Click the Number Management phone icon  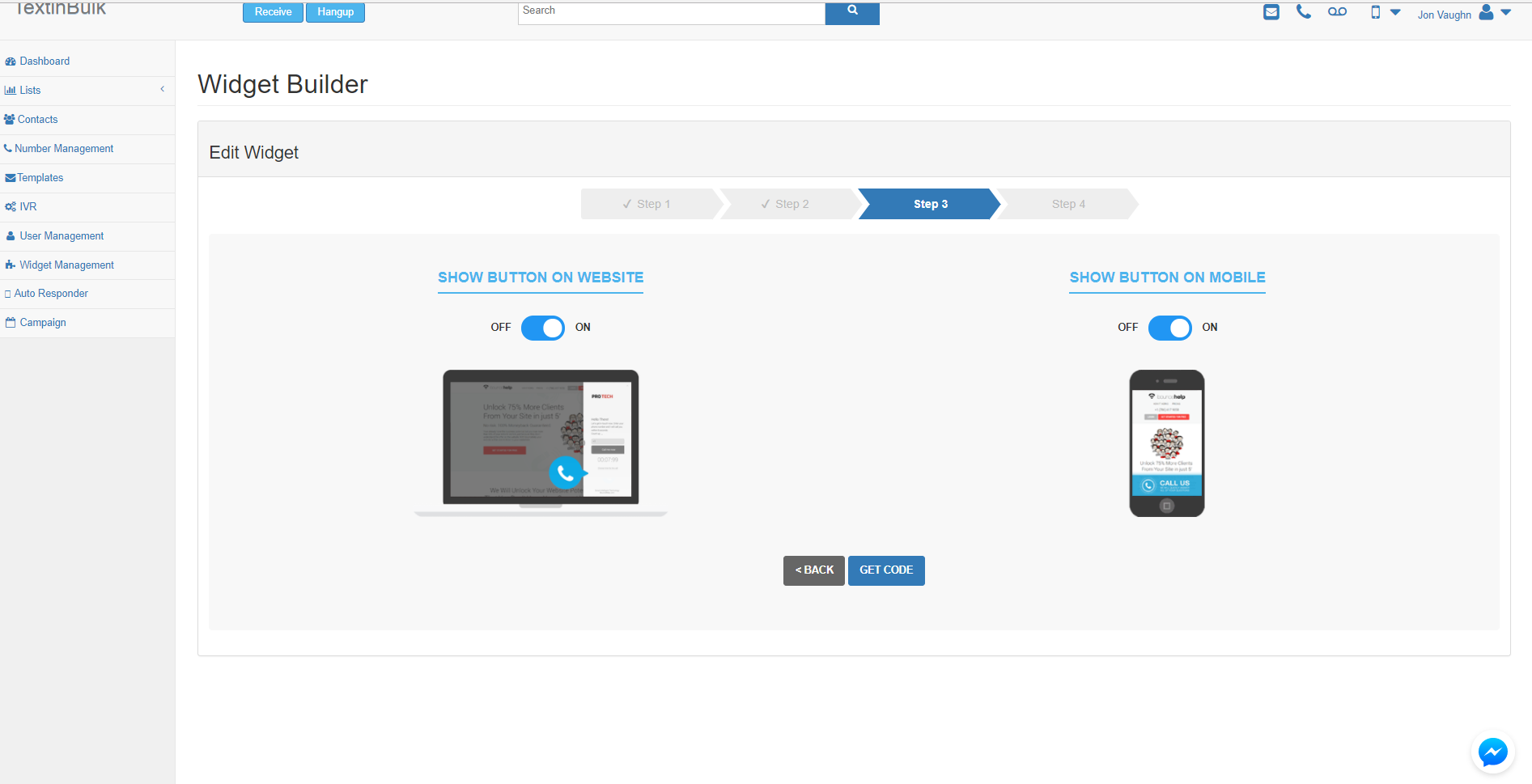(x=8, y=149)
